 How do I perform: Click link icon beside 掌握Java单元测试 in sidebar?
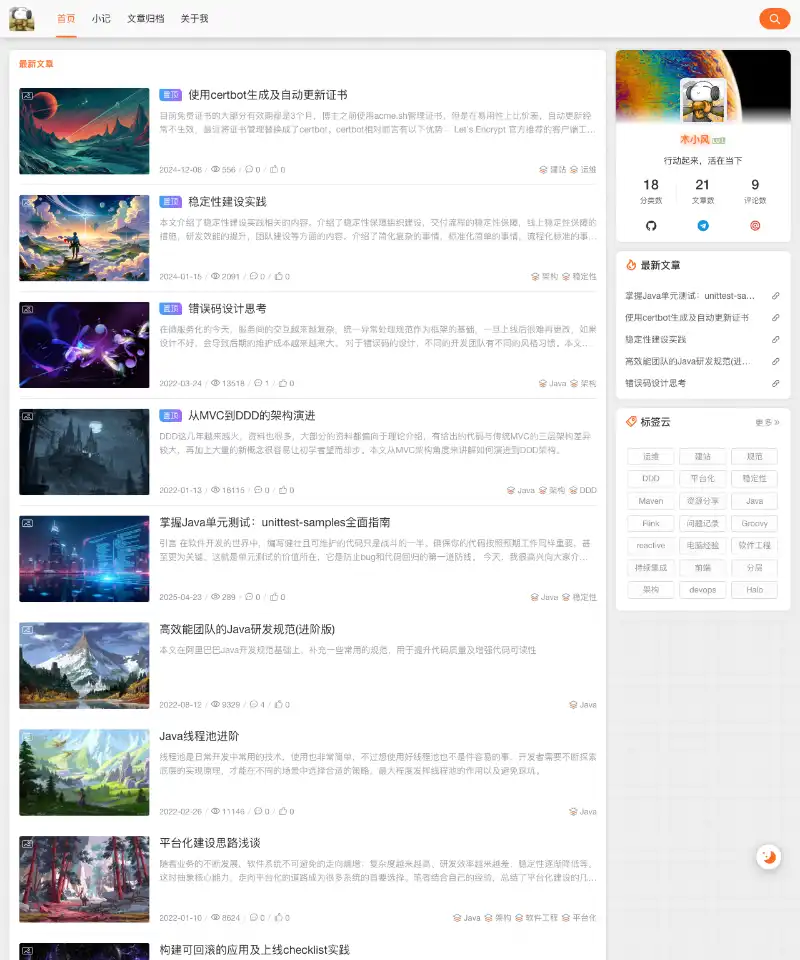tap(776, 296)
